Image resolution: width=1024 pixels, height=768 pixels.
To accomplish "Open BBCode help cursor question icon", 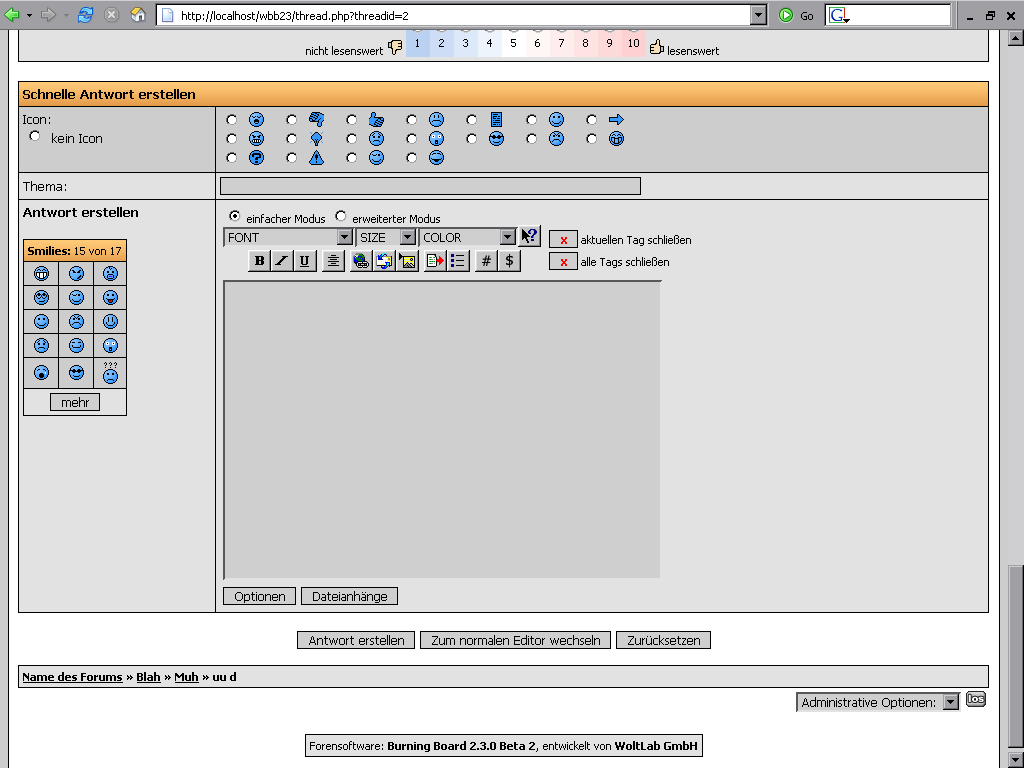I will click(x=530, y=237).
